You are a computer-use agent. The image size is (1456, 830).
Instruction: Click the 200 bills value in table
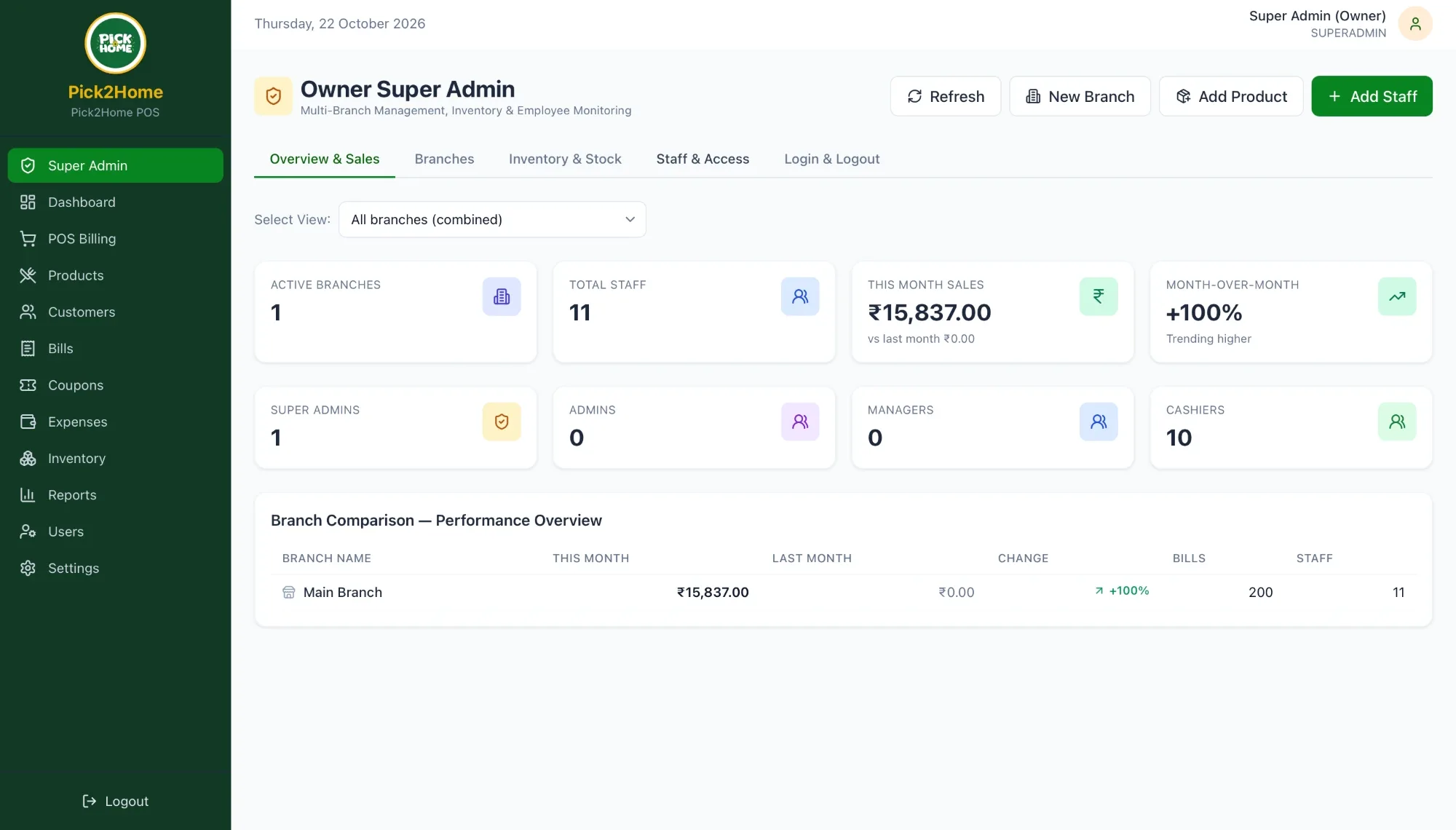point(1260,592)
